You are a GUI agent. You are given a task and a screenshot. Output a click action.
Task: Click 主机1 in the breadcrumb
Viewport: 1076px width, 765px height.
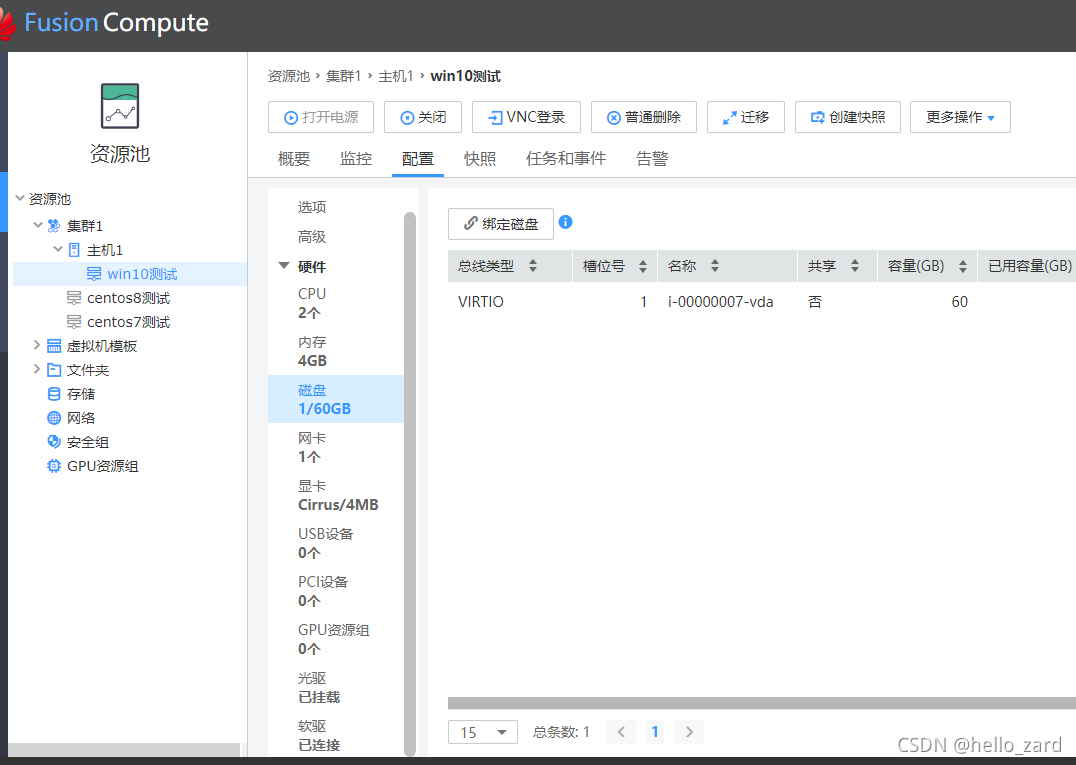(x=396, y=76)
